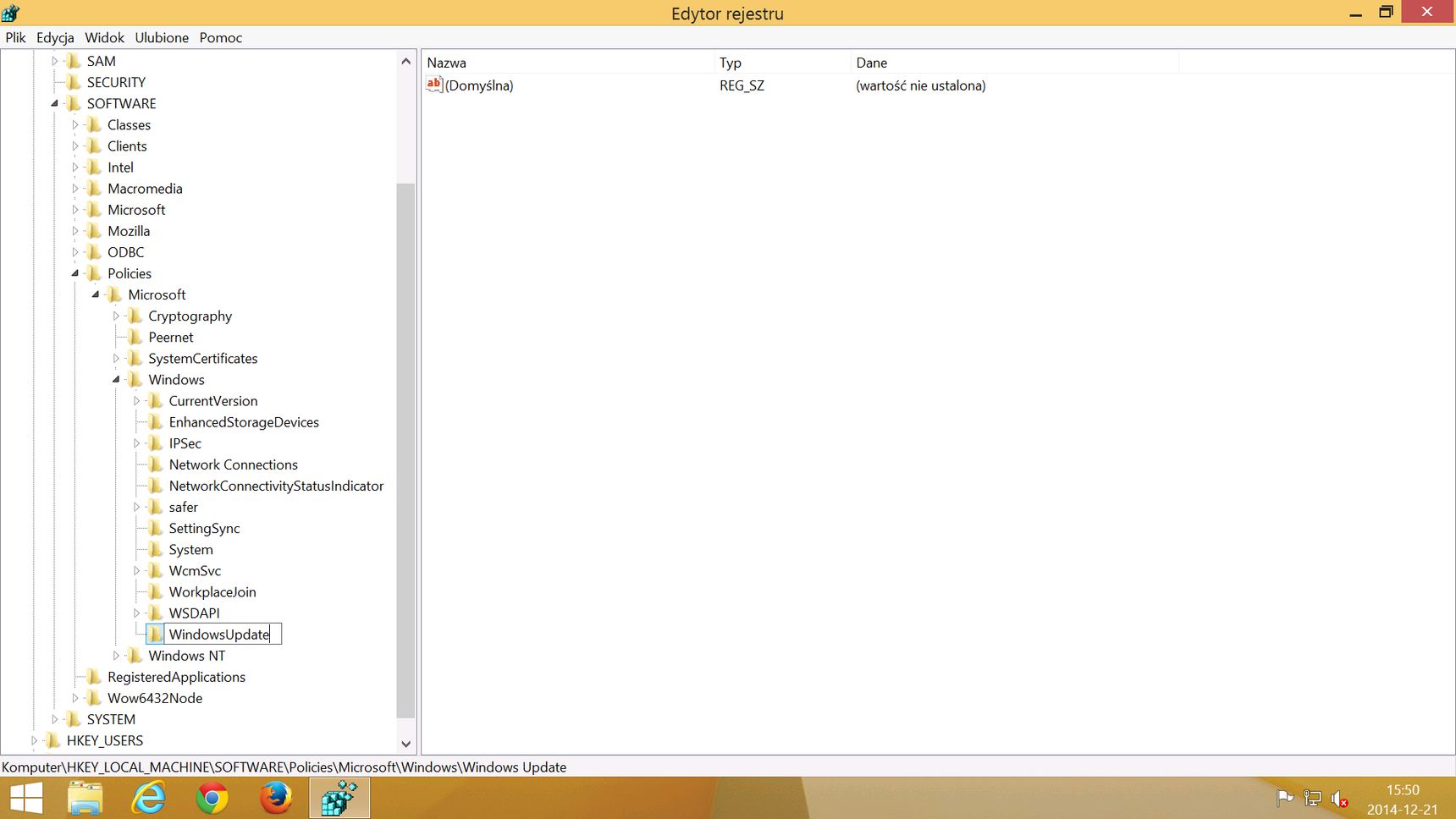
Task: Click the (Domyślna) string value icon
Action: 434,84
